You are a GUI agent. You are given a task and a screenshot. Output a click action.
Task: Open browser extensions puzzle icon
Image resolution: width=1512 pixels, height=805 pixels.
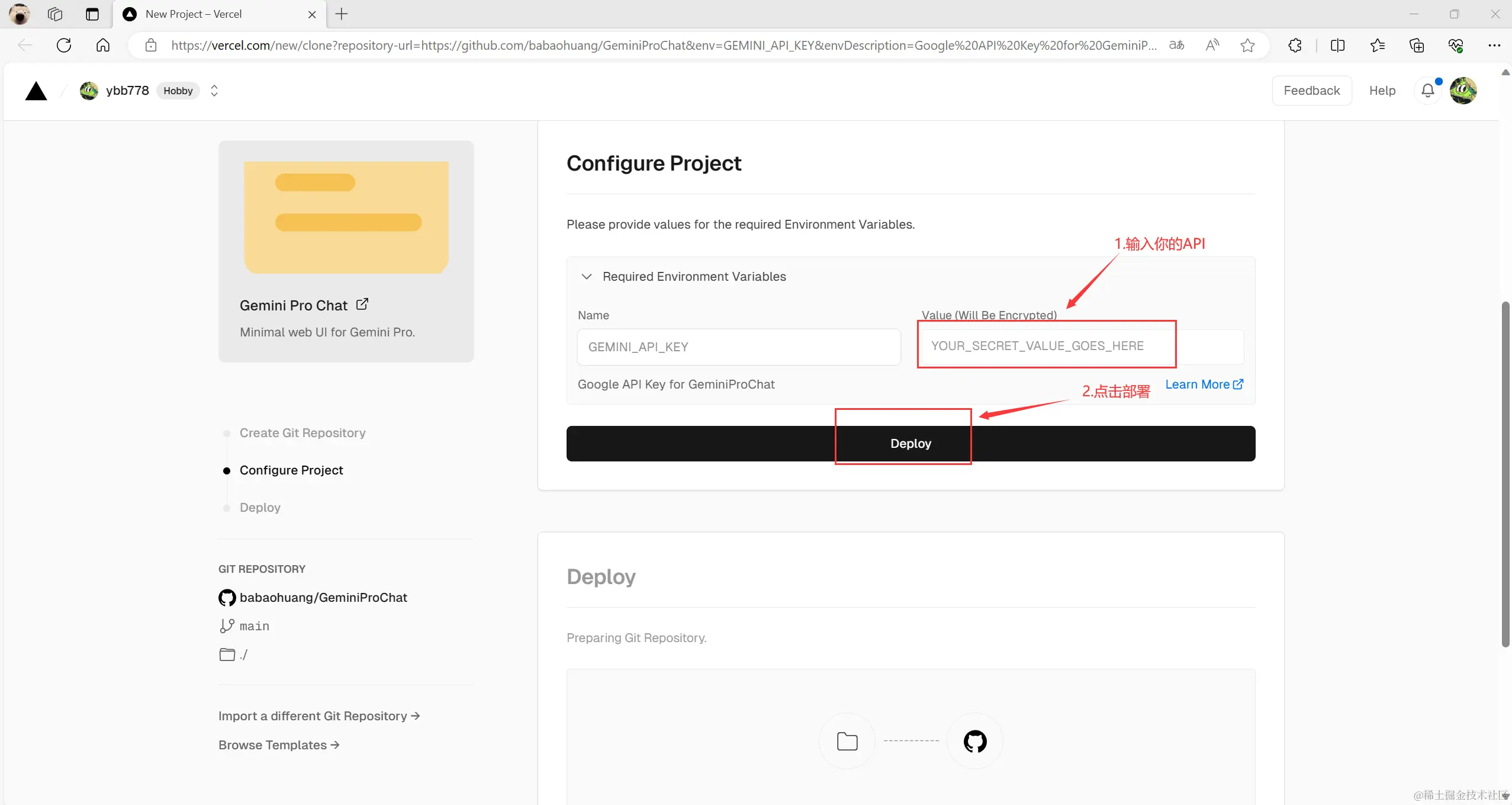[x=1295, y=45]
